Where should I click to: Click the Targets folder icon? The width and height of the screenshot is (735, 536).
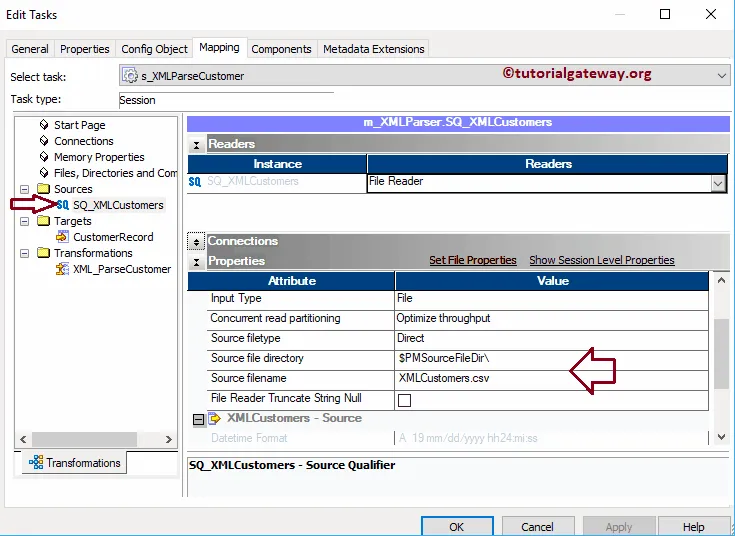tap(44, 220)
